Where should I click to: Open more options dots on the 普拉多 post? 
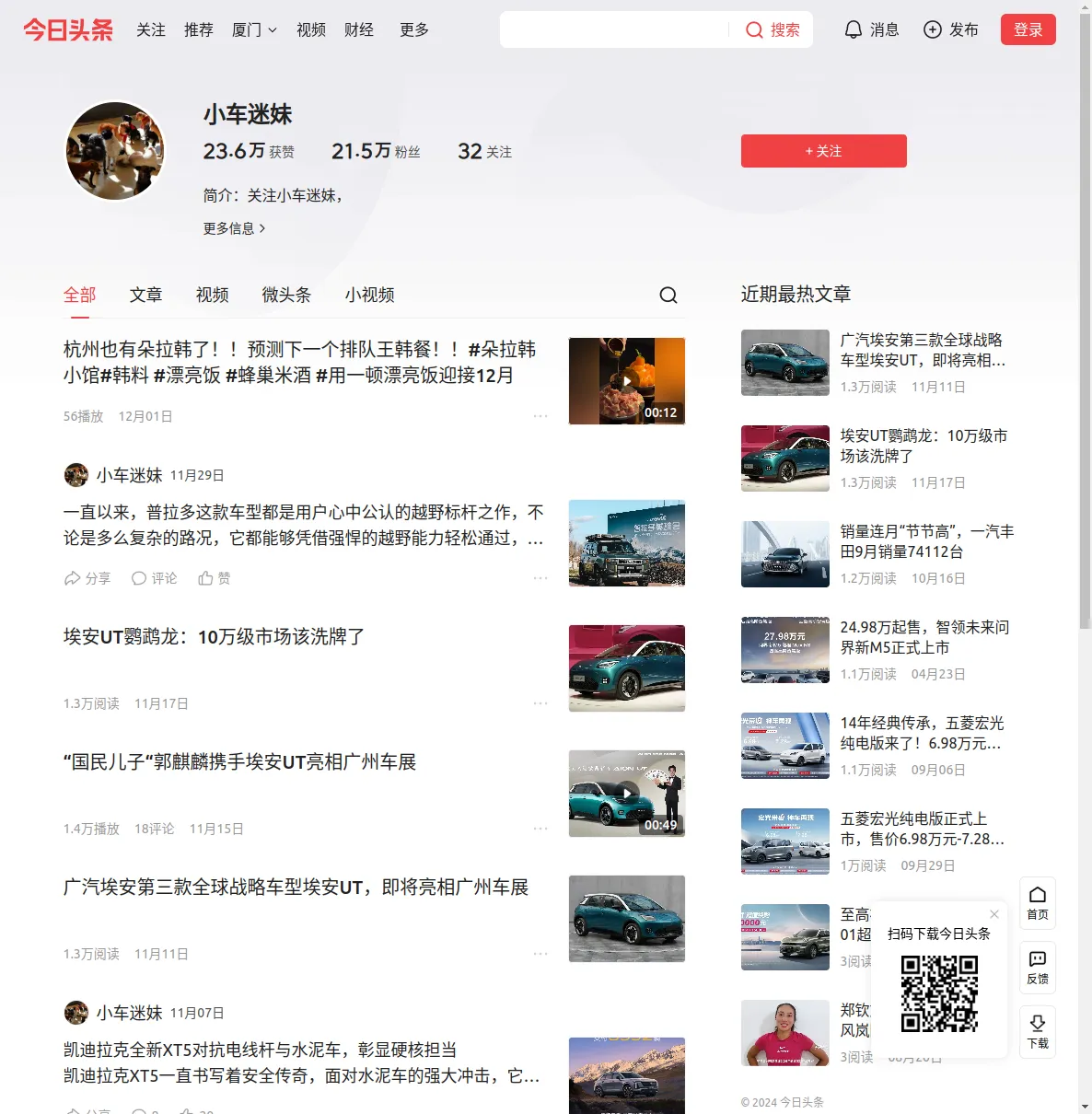click(x=540, y=578)
